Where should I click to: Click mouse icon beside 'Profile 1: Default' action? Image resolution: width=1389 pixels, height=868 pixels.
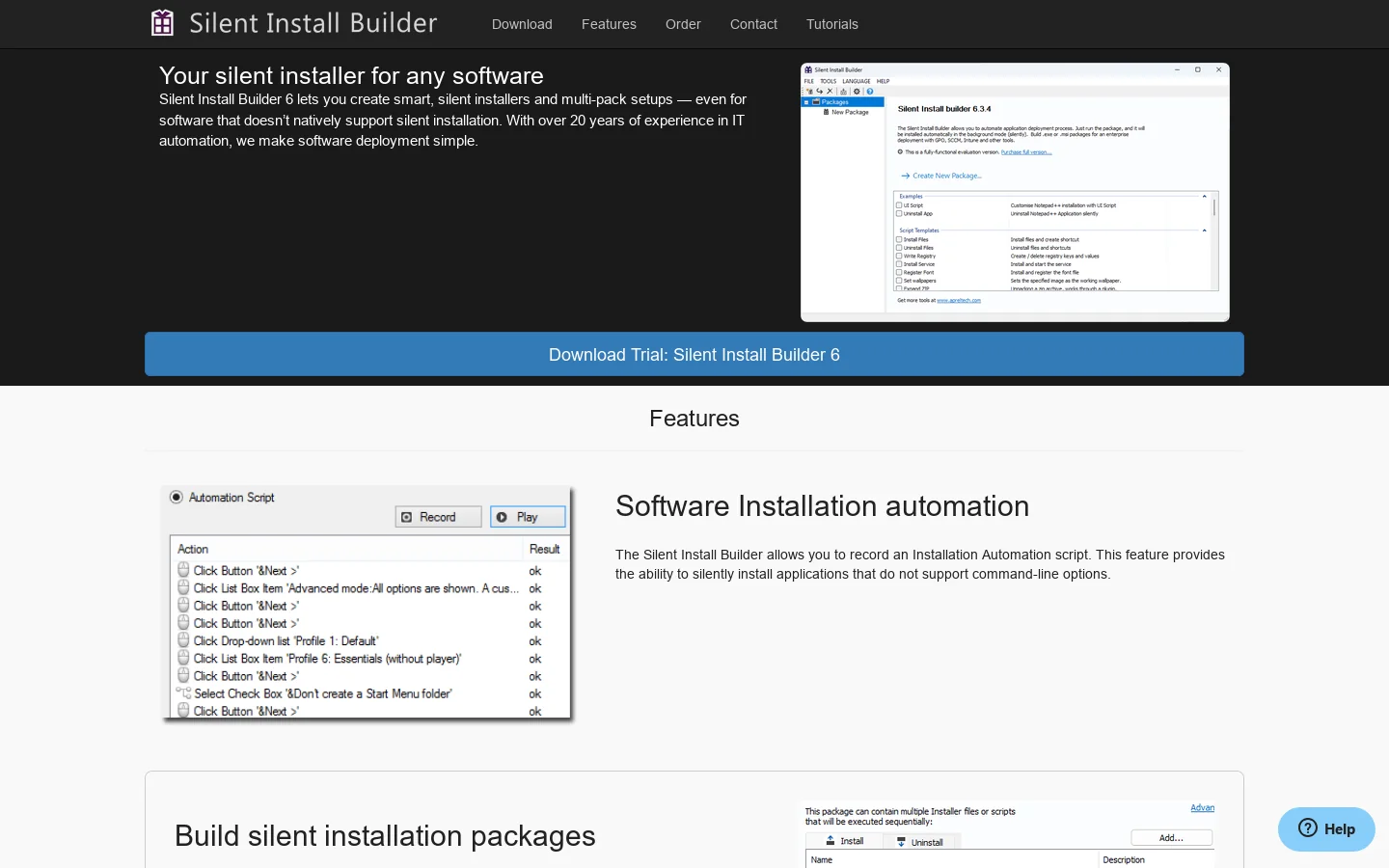183,639
